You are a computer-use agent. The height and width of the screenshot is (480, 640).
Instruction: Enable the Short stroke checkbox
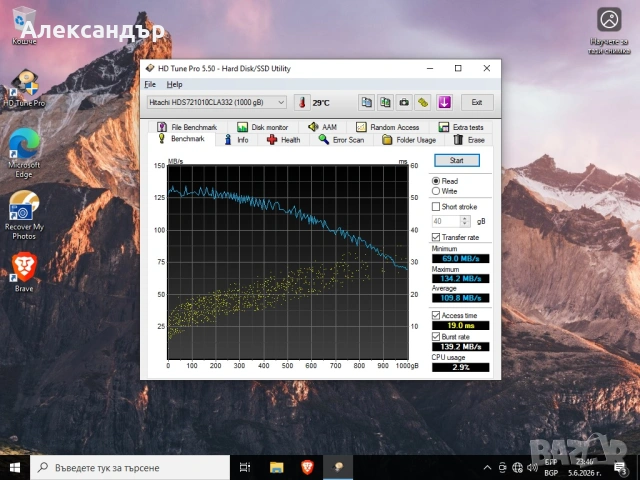click(x=436, y=207)
